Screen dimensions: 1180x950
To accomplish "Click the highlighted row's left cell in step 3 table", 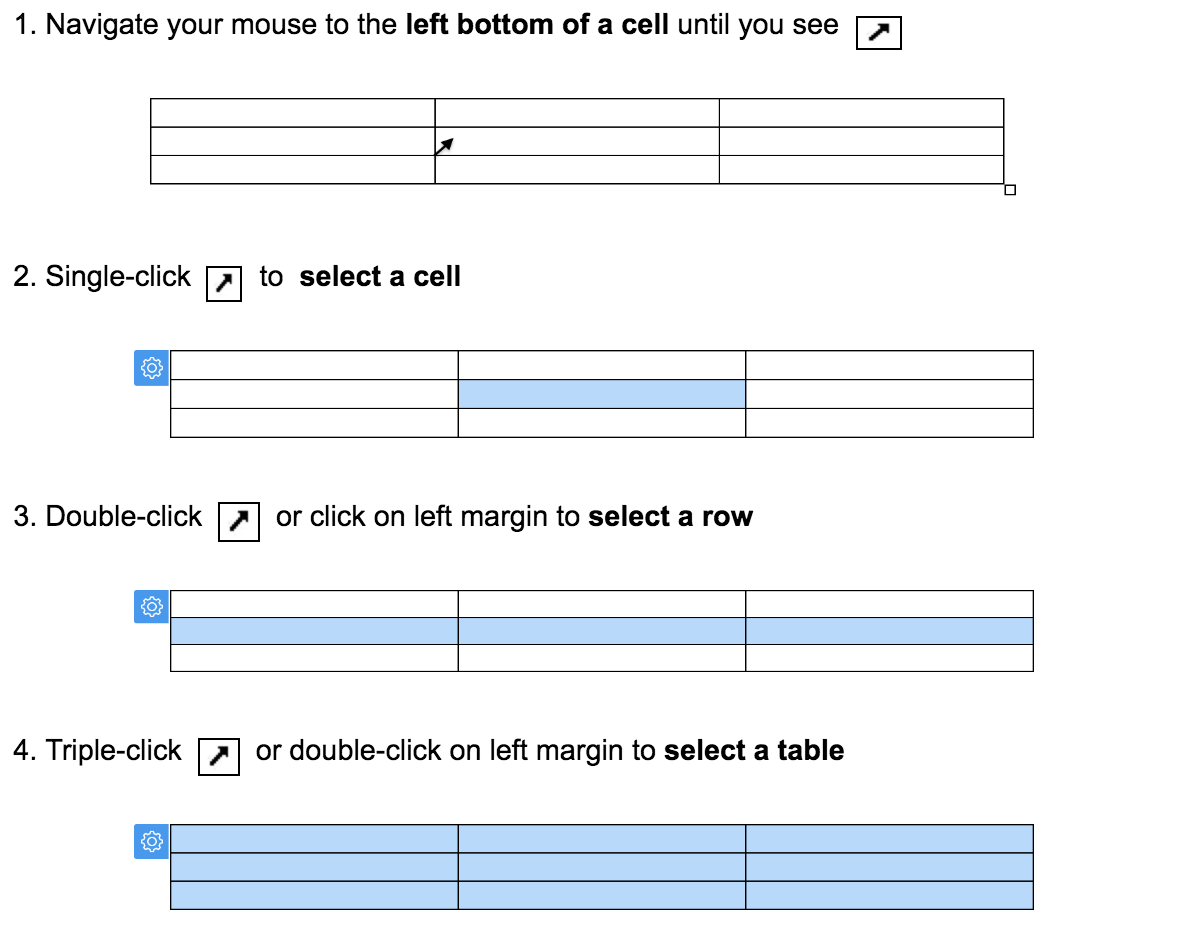I will pyautogui.click(x=314, y=631).
